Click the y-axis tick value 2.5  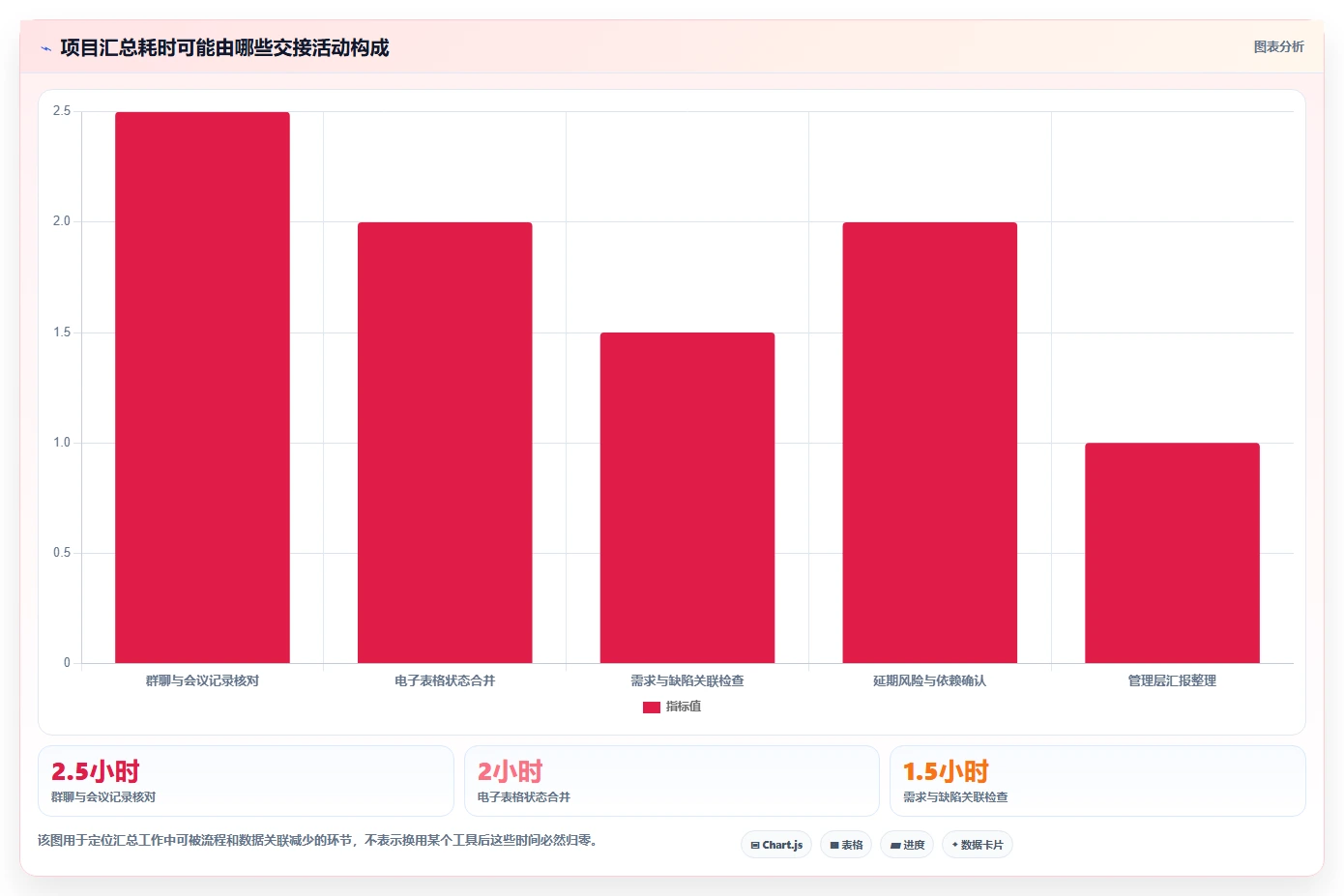(x=62, y=111)
